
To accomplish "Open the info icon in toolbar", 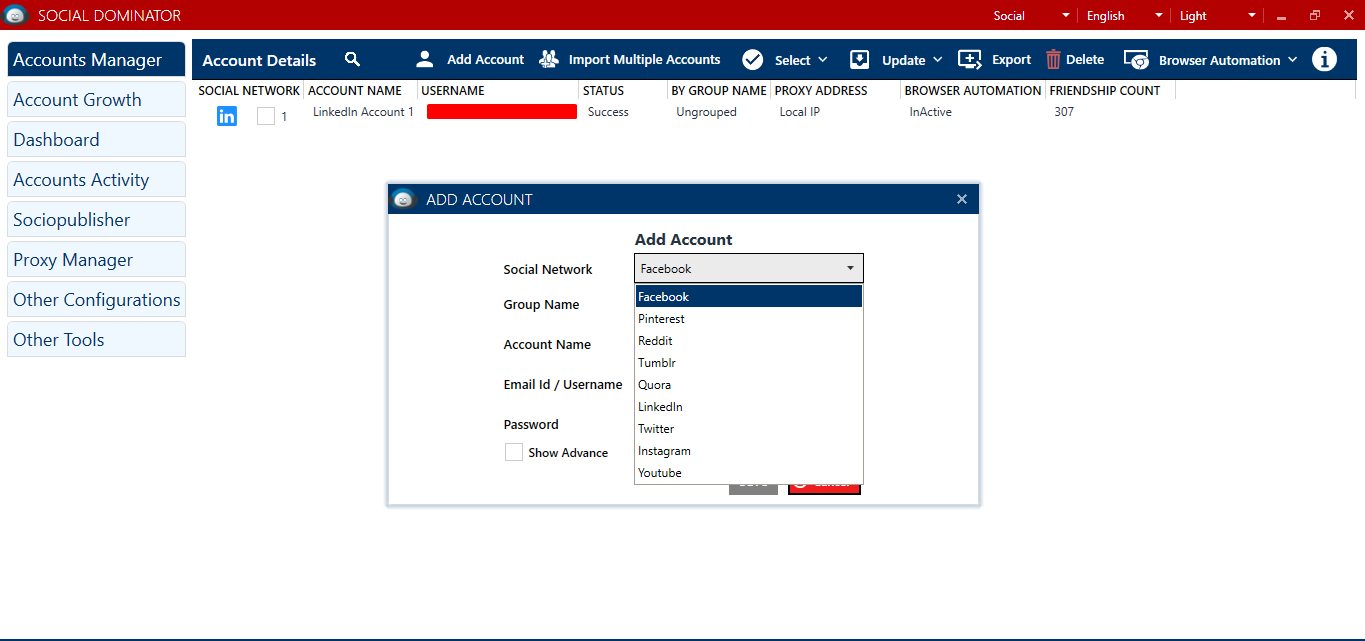I will click(x=1324, y=59).
